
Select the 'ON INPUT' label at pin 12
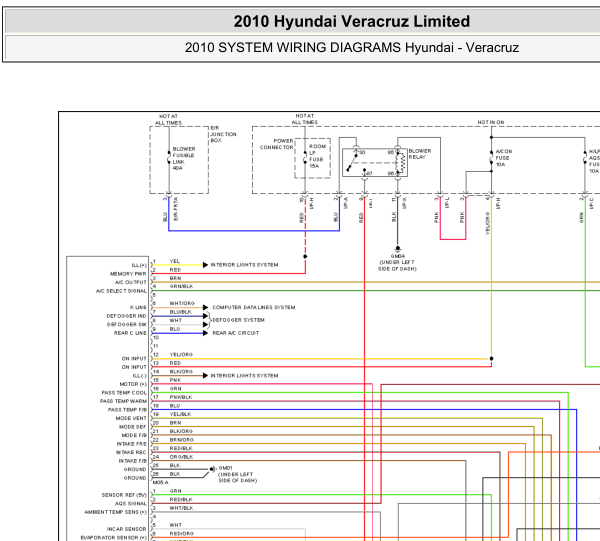(x=134, y=358)
